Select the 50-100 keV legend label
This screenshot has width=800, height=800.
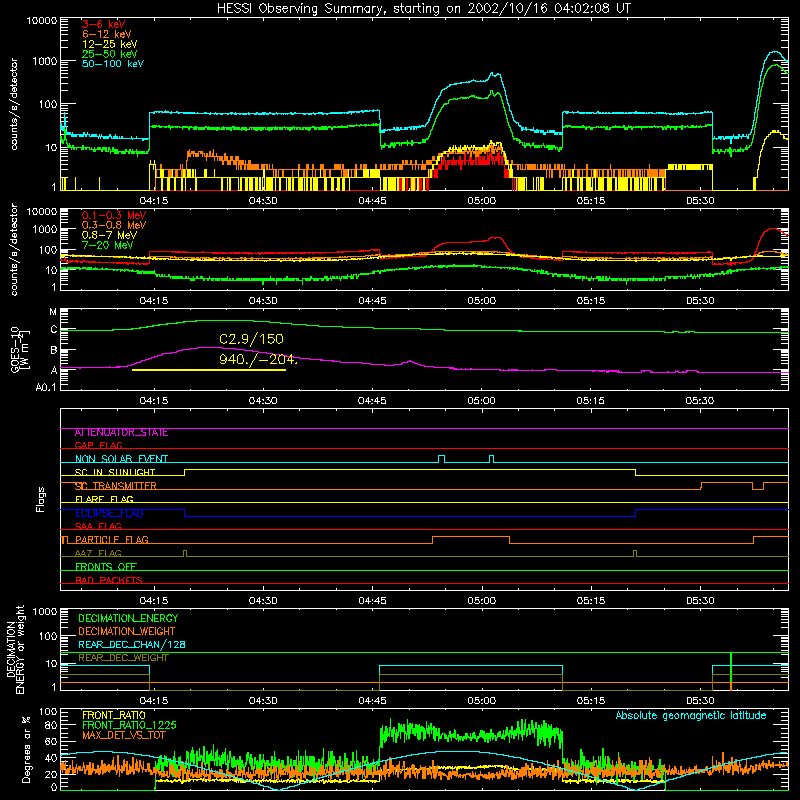[x=113, y=64]
